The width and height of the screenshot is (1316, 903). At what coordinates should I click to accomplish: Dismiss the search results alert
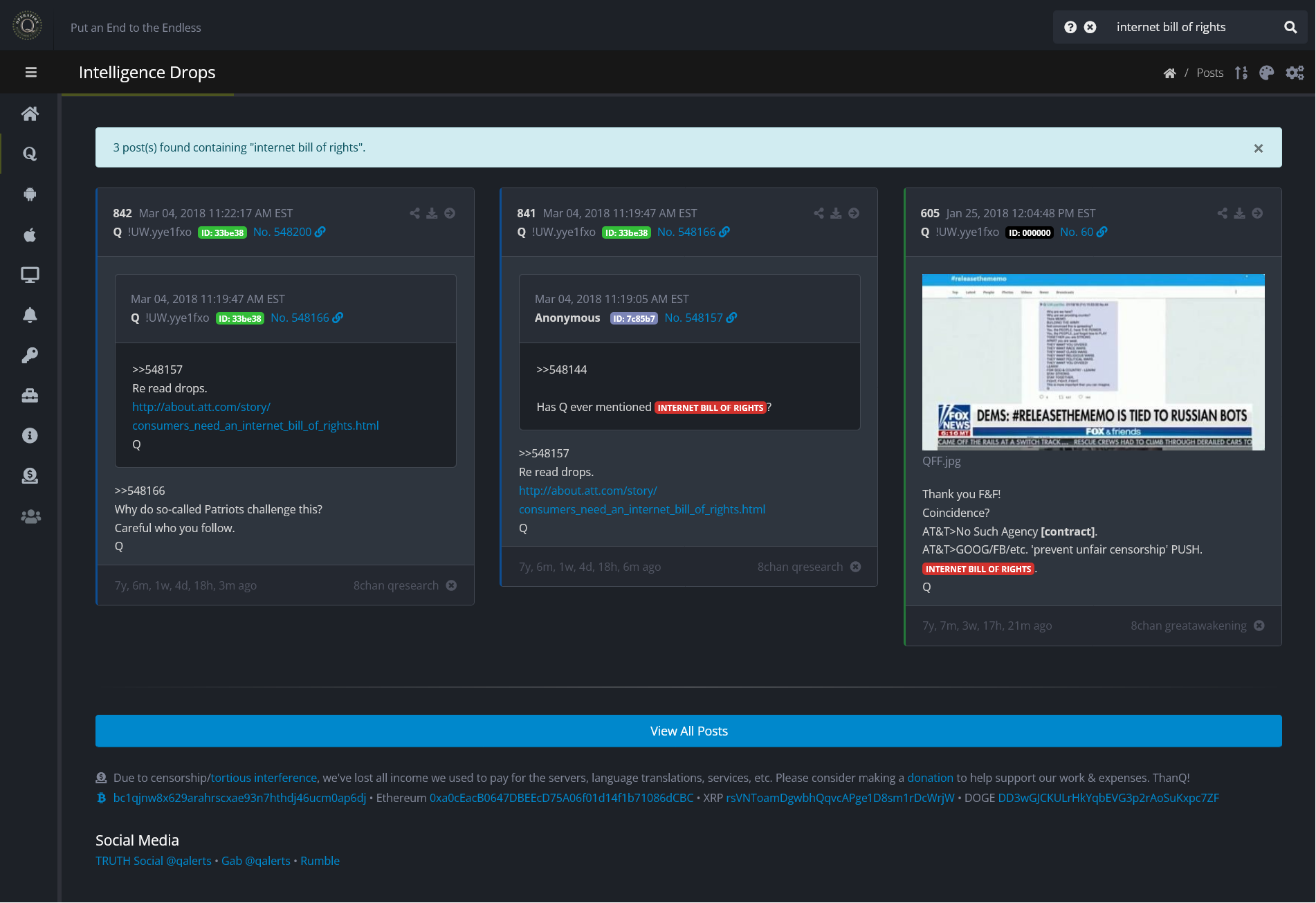coord(1259,148)
